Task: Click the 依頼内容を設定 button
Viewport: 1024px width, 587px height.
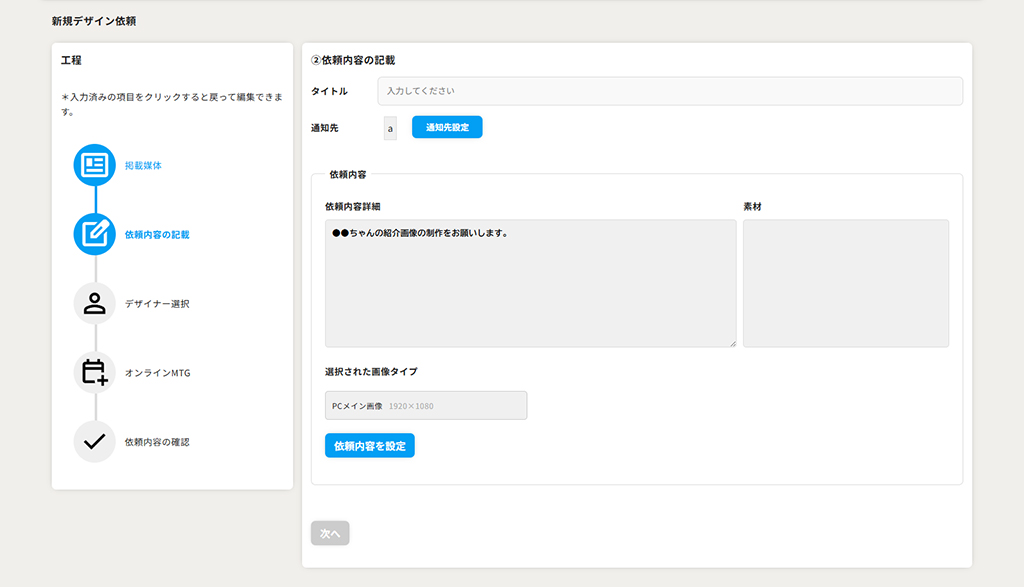Action: [x=370, y=446]
